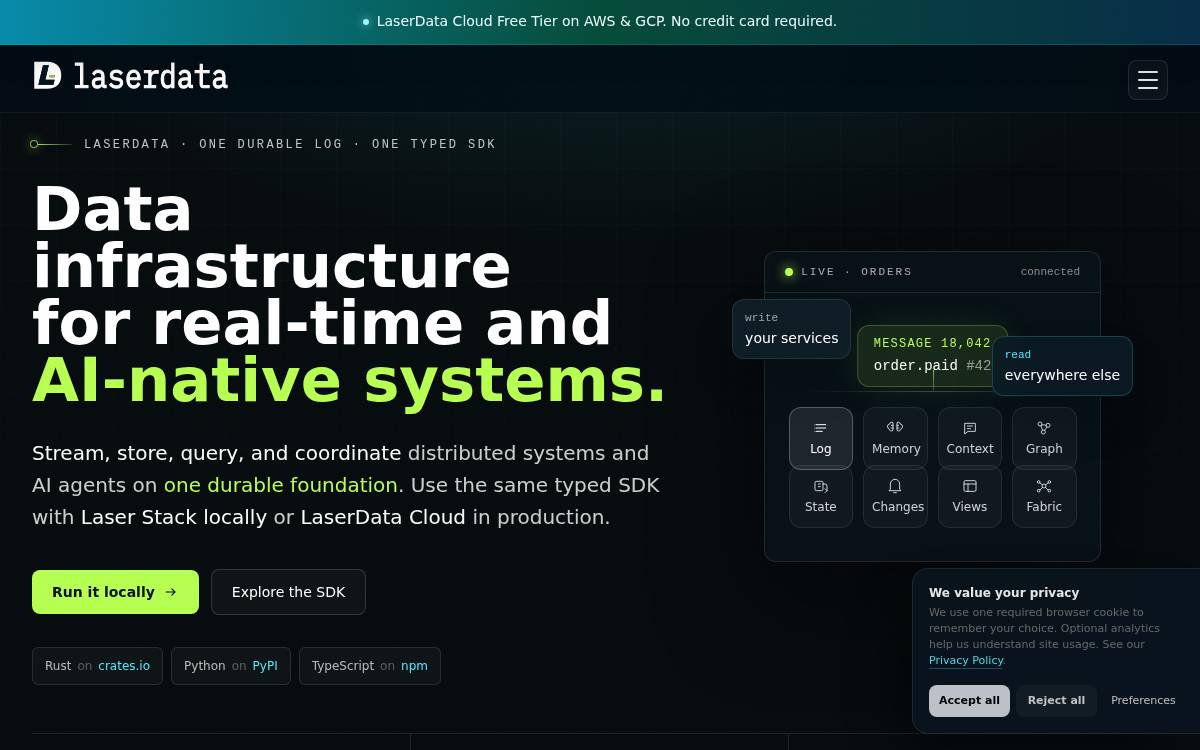Viewport: 1200px width, 750px height.
Task: Click the LaserData logo
Action: point(131,76)
